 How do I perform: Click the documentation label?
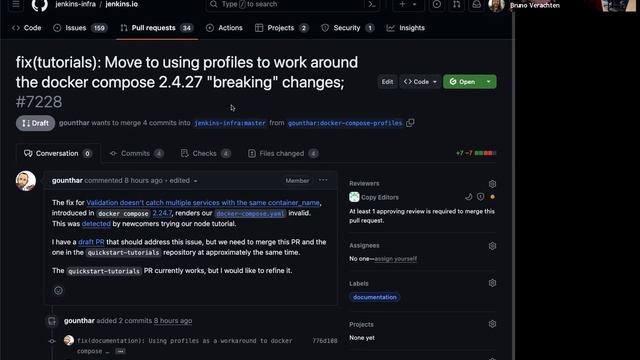point(374,297)
